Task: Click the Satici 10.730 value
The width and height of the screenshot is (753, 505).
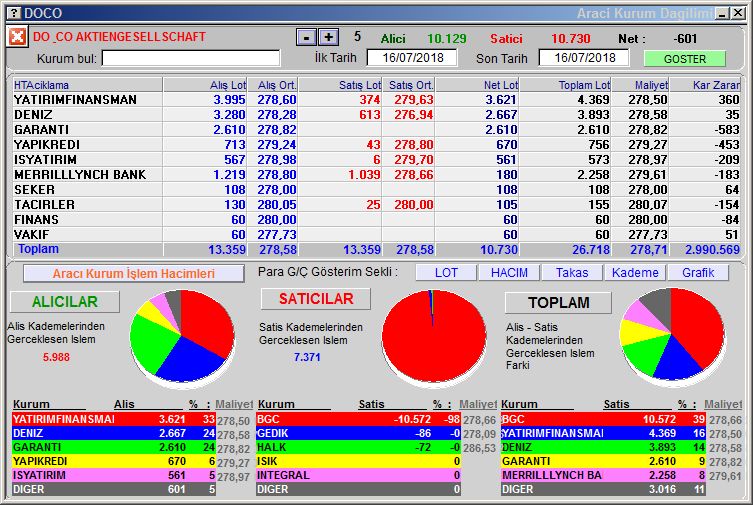Action: click(x=571, y=38)
